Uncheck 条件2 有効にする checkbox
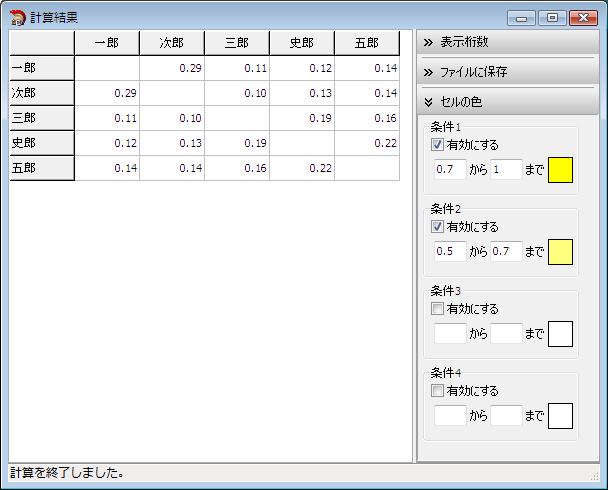The width and height of the screenshot is (608, 490). (437, 227)
